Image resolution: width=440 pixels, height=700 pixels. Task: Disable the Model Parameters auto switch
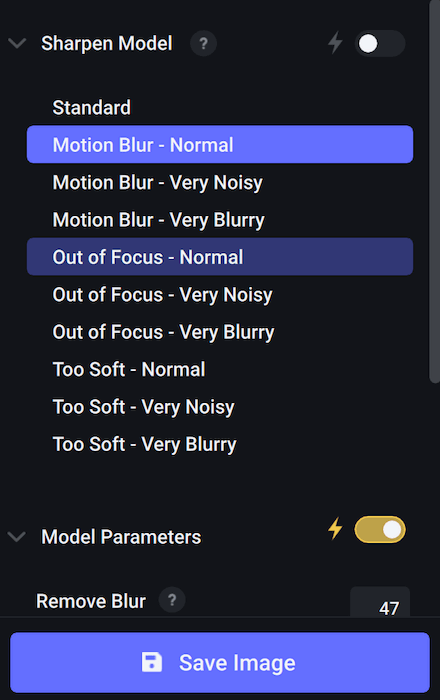(380, 529)
